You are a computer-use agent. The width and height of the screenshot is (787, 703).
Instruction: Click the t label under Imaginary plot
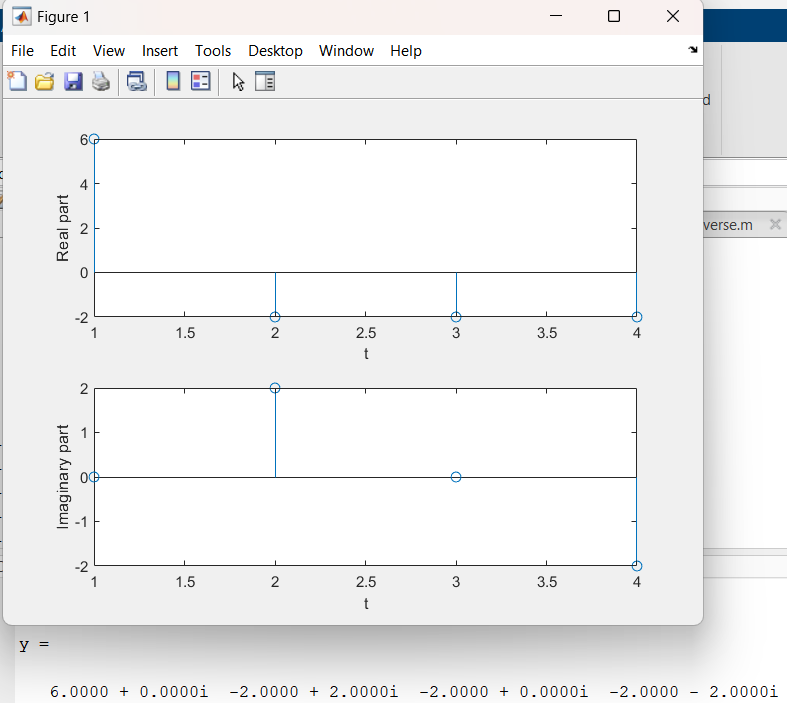(366, 603)
